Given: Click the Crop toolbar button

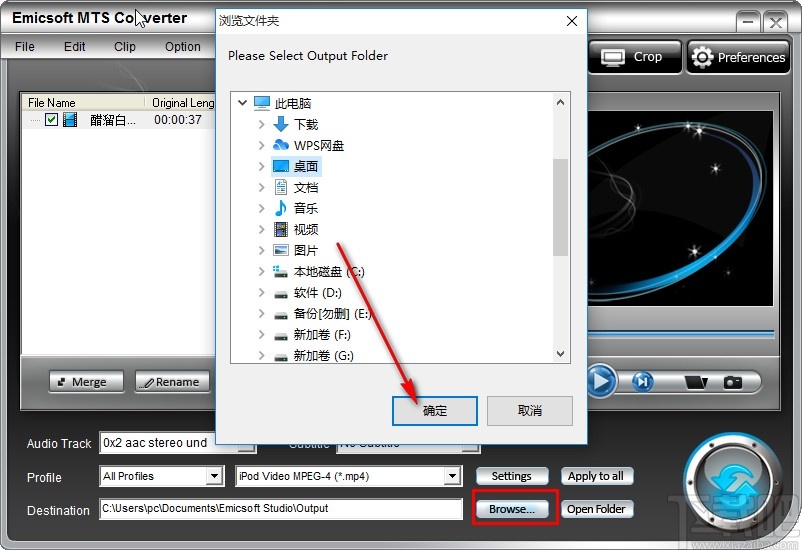Looking at the screenshot, I should [x=635, y=57].
